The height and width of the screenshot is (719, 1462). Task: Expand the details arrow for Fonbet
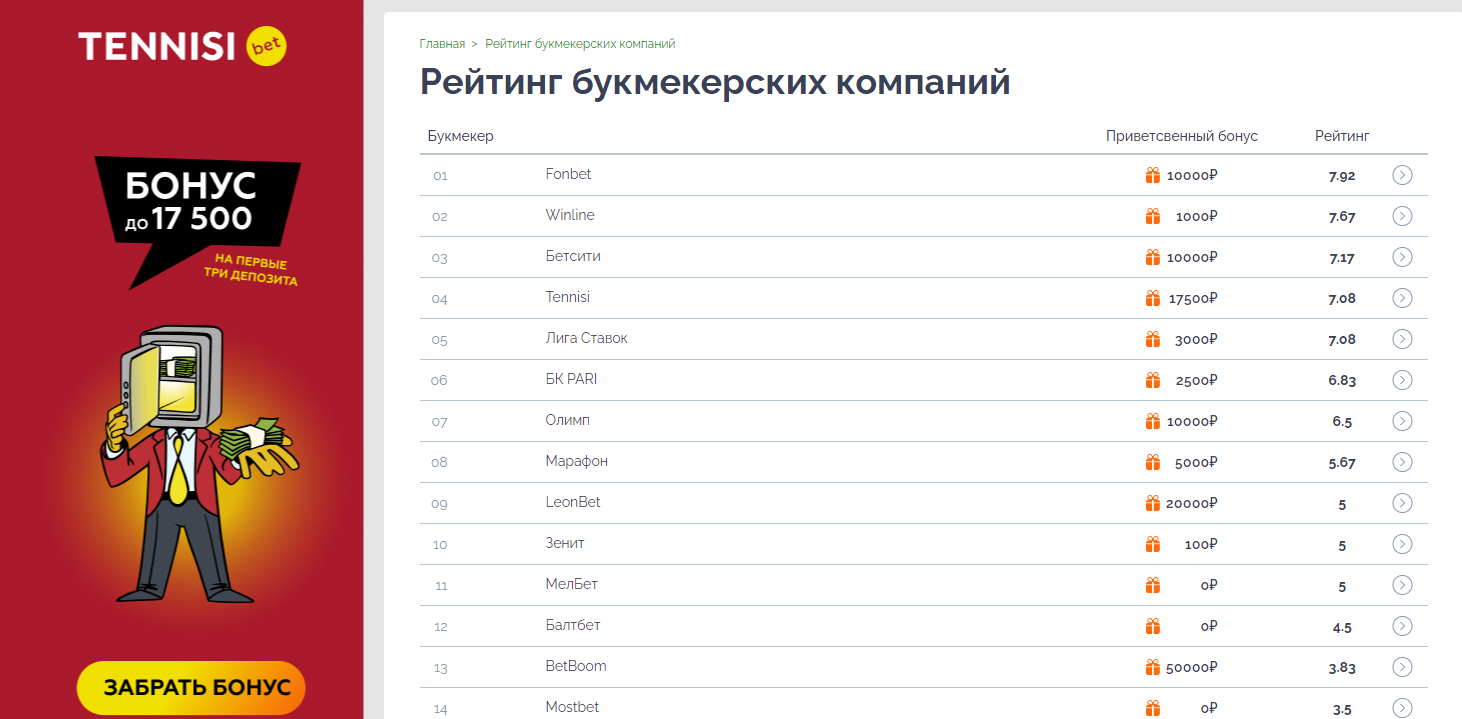[x=1402, y=174]
